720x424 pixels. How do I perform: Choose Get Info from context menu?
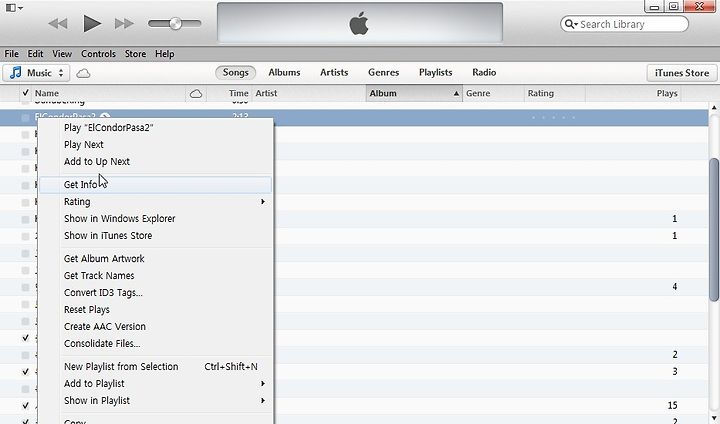(156, 185)
